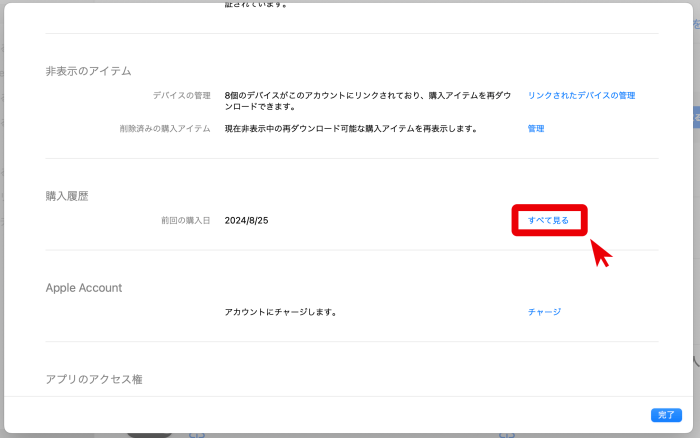Click the 現在非表示中 description text
The height and width of the screenshot is (438, 700).
point(350,129)
